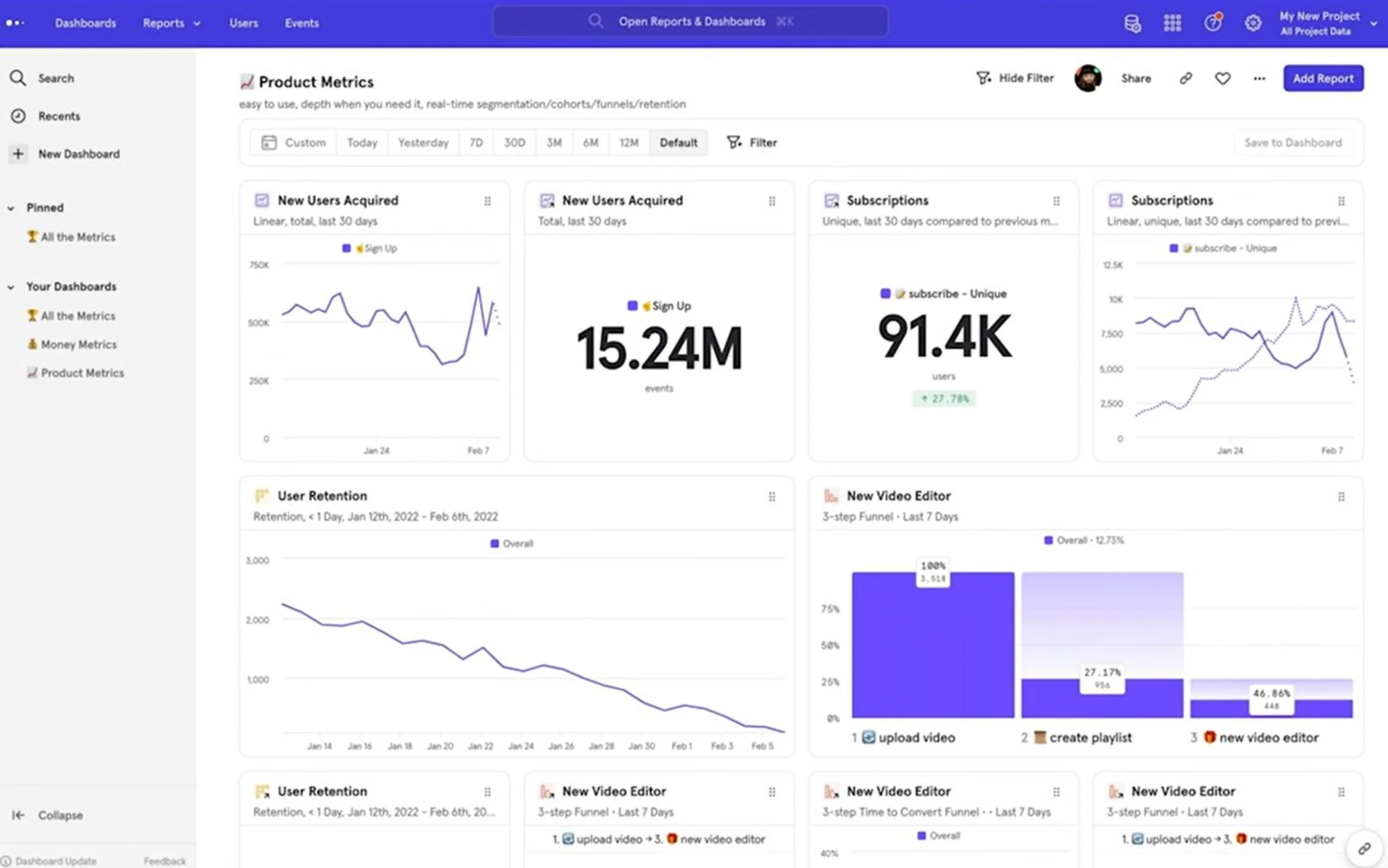
Task: Open the apps grid icon in top bar
Action: pyautogui.click(x=1172, y=23)
